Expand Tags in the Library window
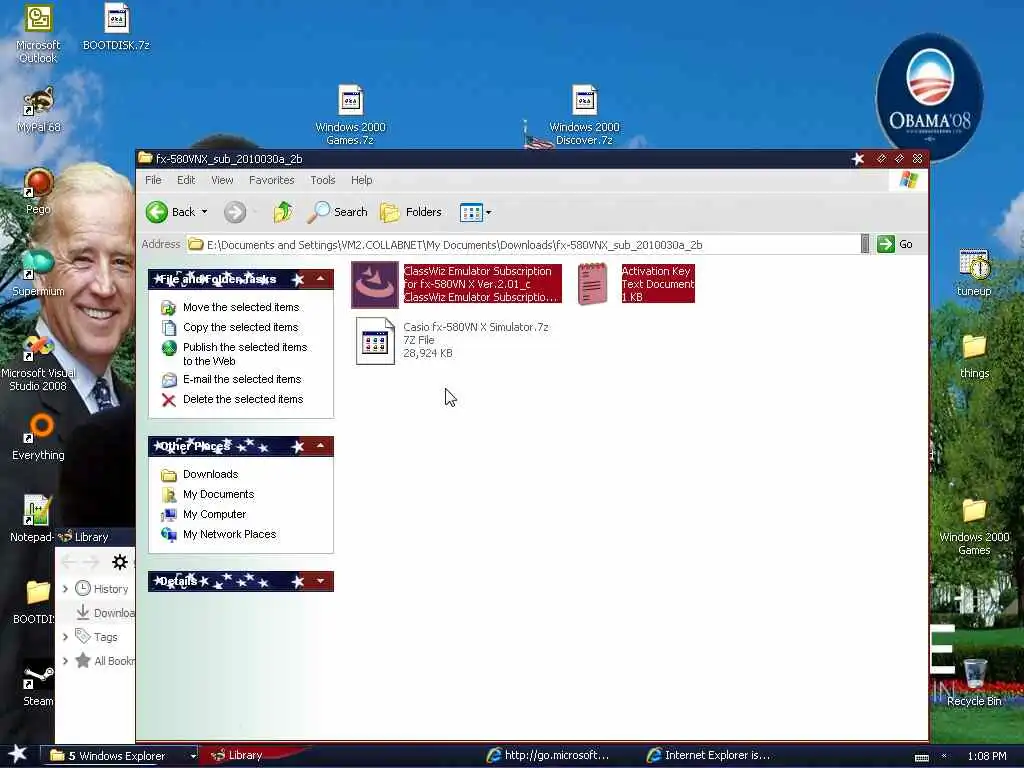The height and width of the screenshot is (768, 1024). [x=65, y=637]
